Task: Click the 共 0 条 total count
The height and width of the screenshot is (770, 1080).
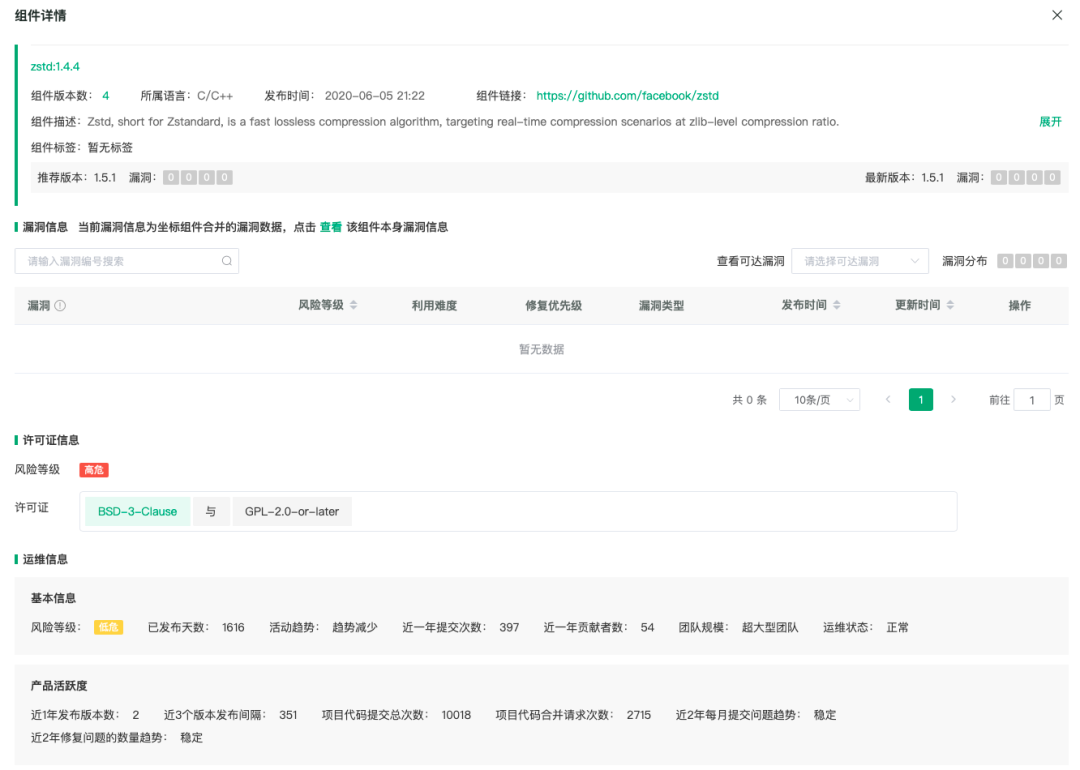Action: pos(749,400)
